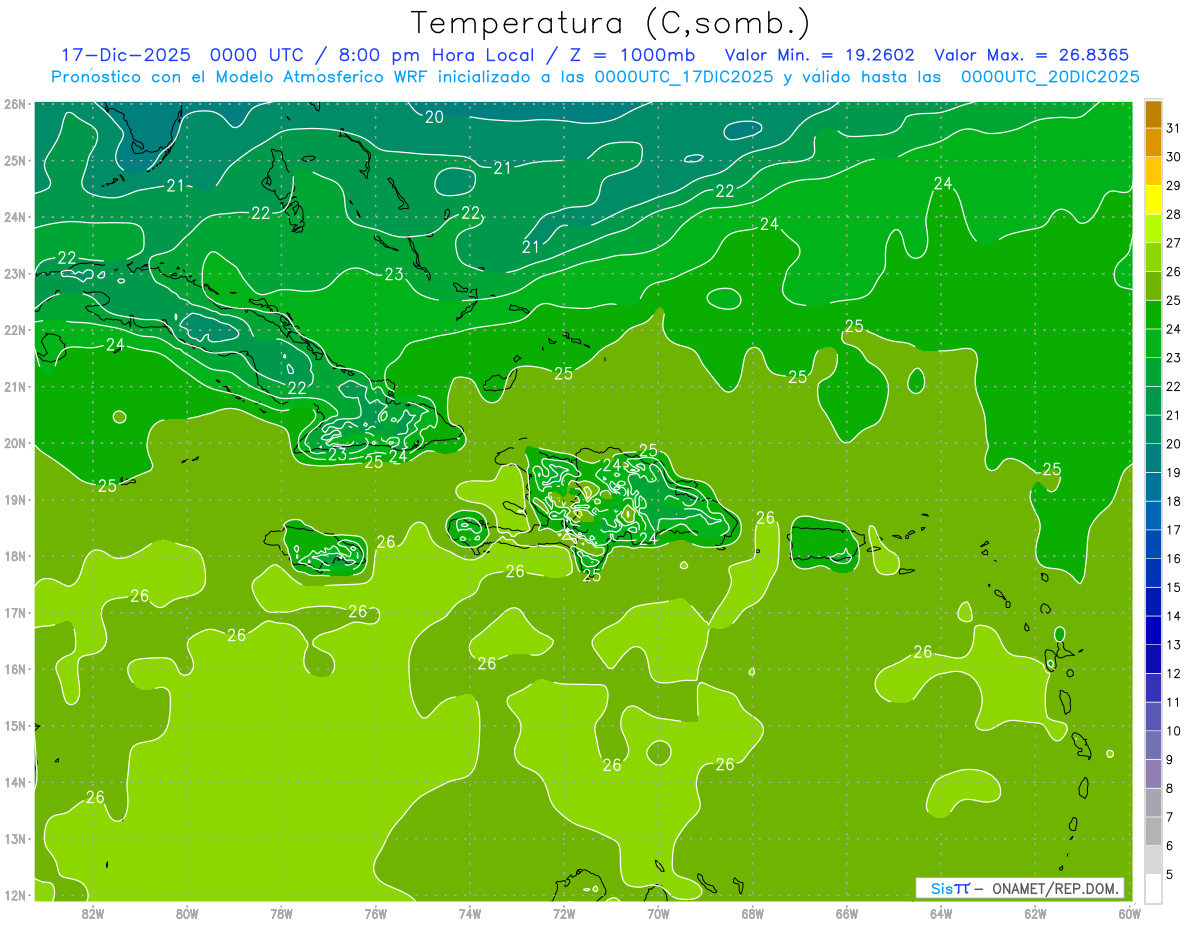Click the "30" value on the color scale

pos(1173,156)
